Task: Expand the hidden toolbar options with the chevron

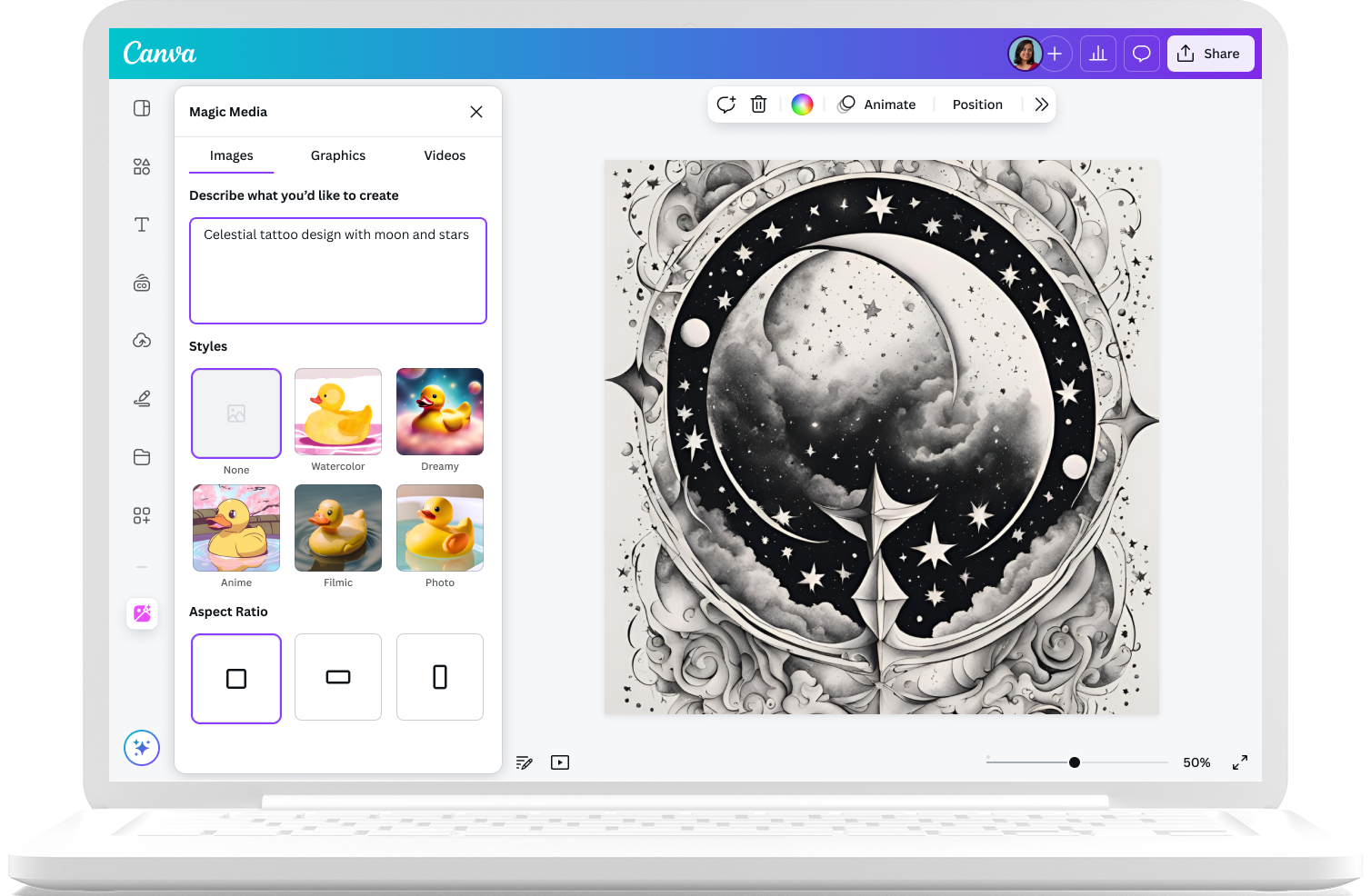Action: point(1041,104)
